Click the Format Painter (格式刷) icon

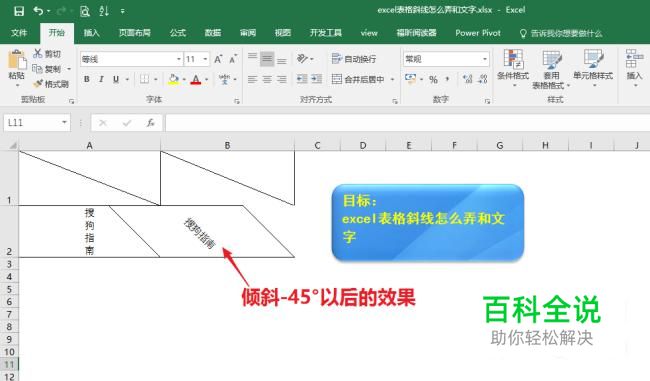click(x=38, y=84)
